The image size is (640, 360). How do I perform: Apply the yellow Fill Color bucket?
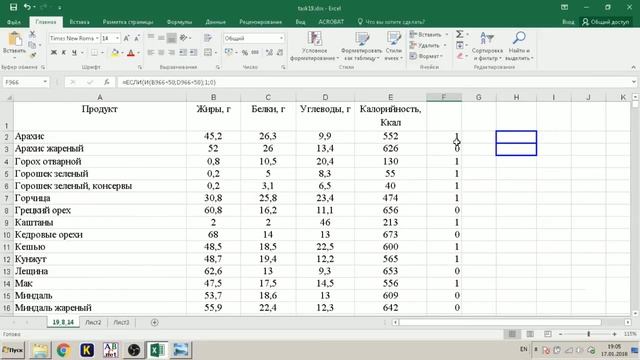tap(115, 52)
